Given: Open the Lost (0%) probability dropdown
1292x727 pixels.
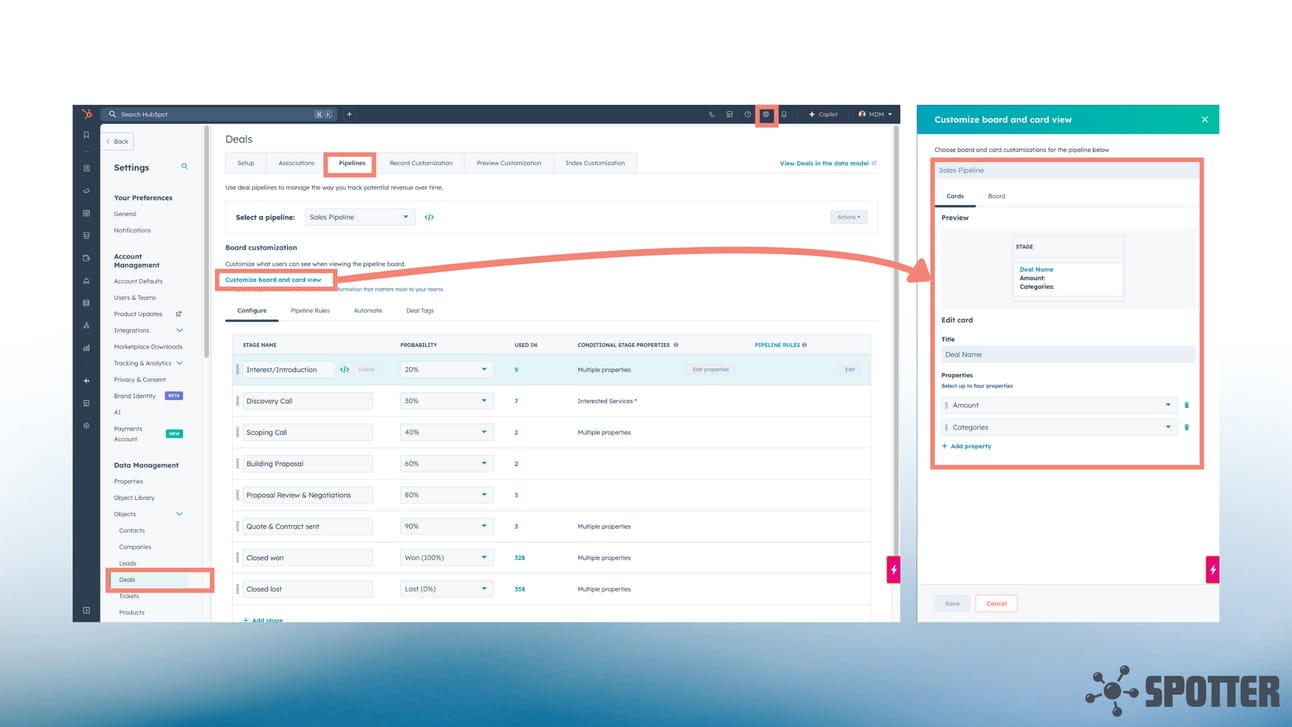Looking at the screenshot, I should [446, 589].
